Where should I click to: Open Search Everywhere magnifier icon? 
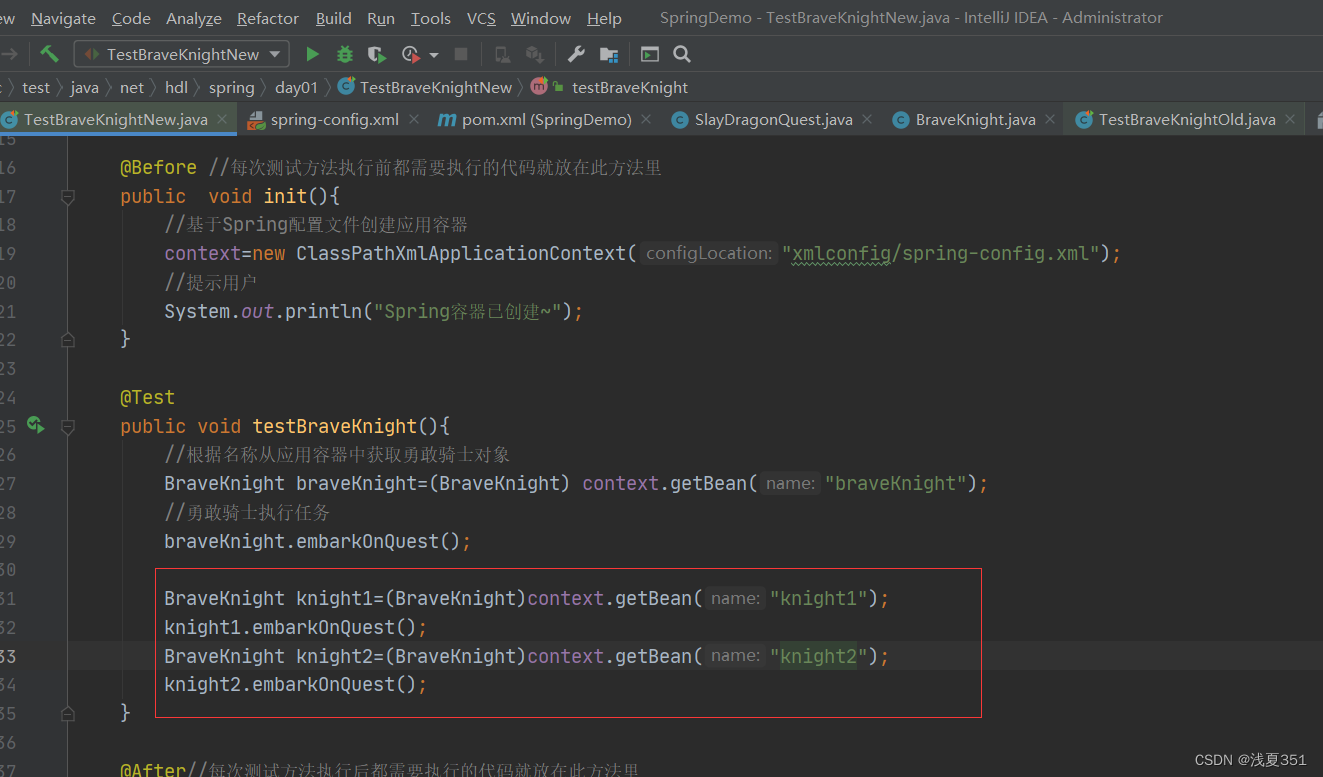point(682,54)
